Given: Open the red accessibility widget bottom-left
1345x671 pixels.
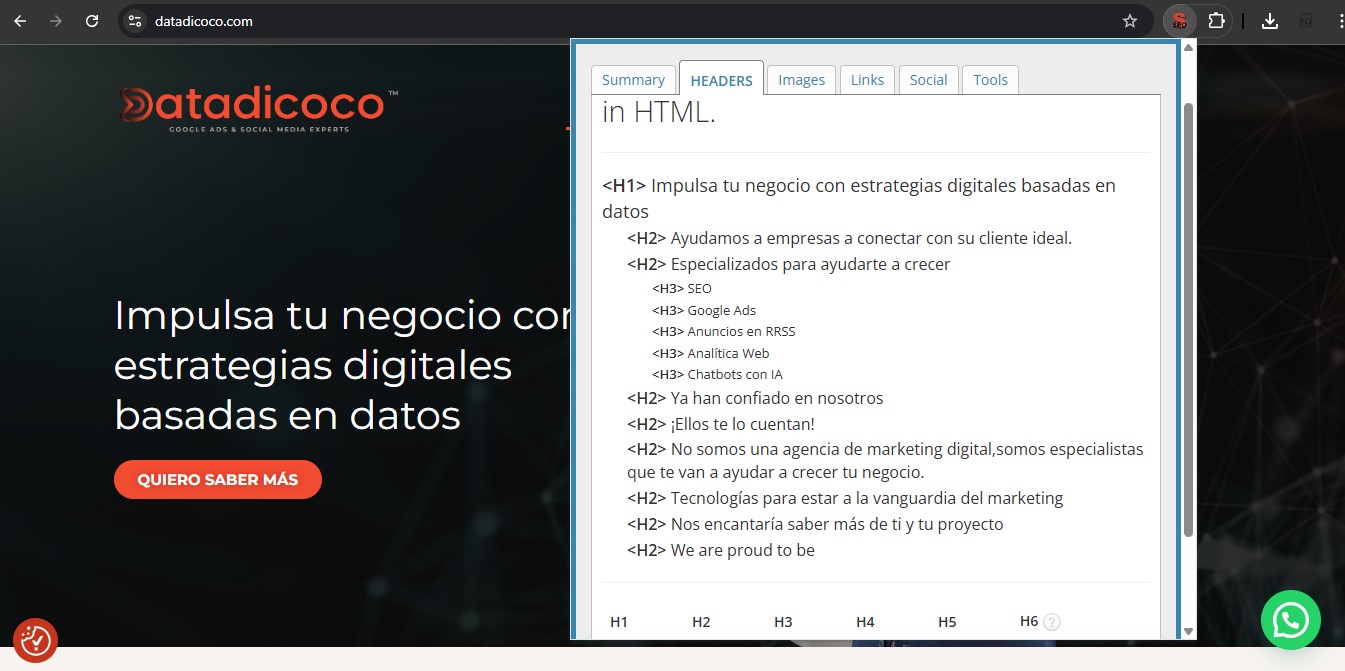Looking at the screenshot, I should click(35, 640).
